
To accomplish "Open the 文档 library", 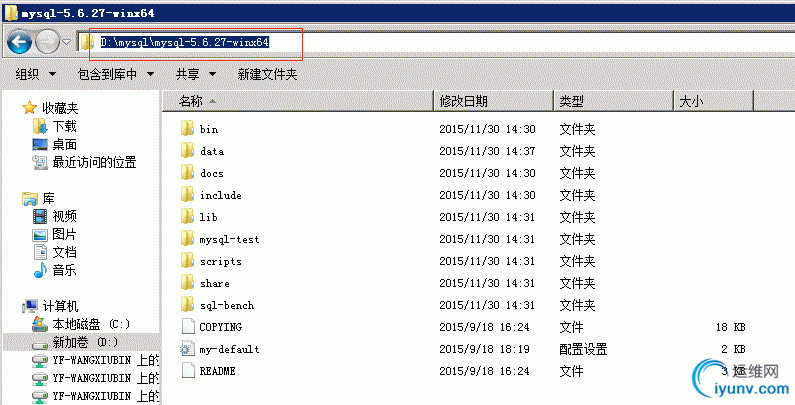I will tap(54, 252).
